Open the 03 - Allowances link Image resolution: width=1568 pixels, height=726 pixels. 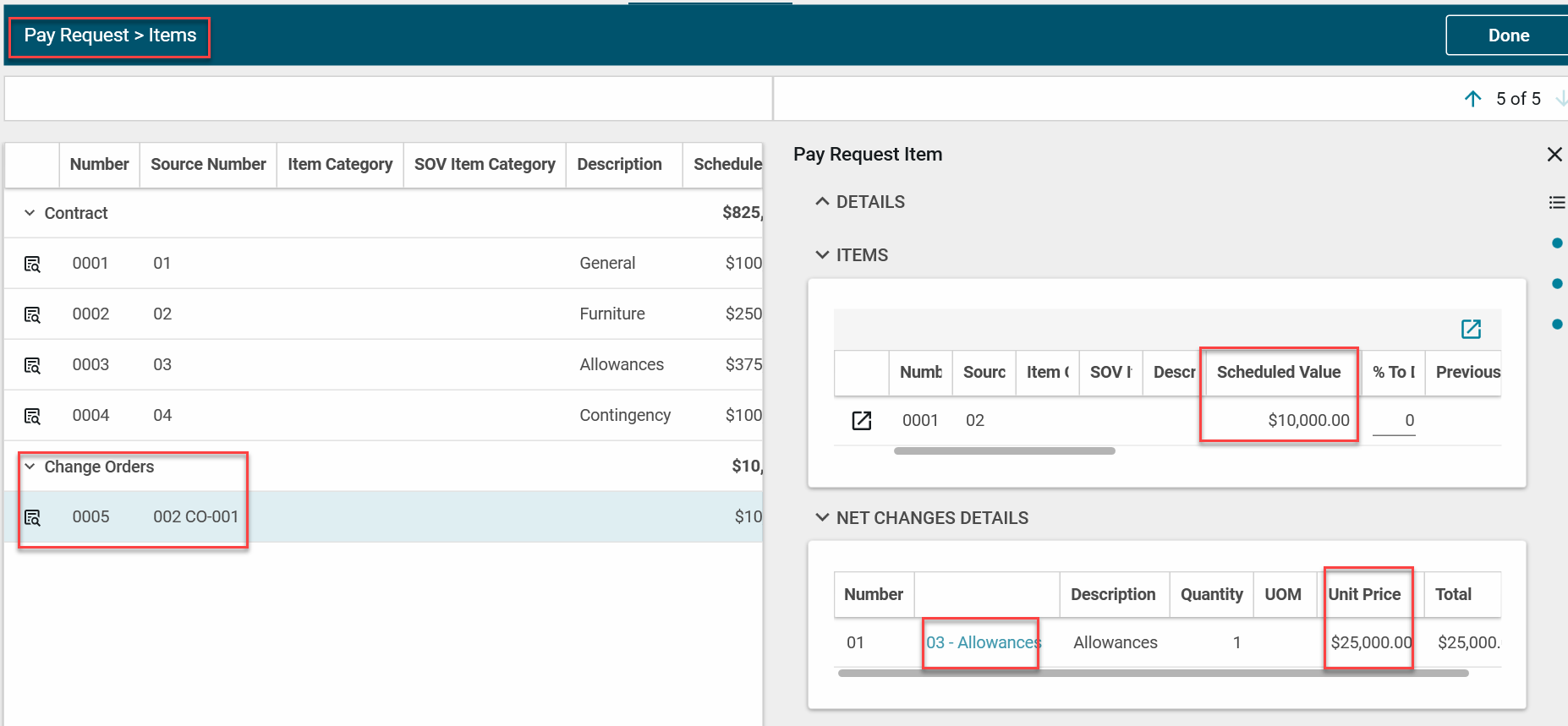(983, 642)
